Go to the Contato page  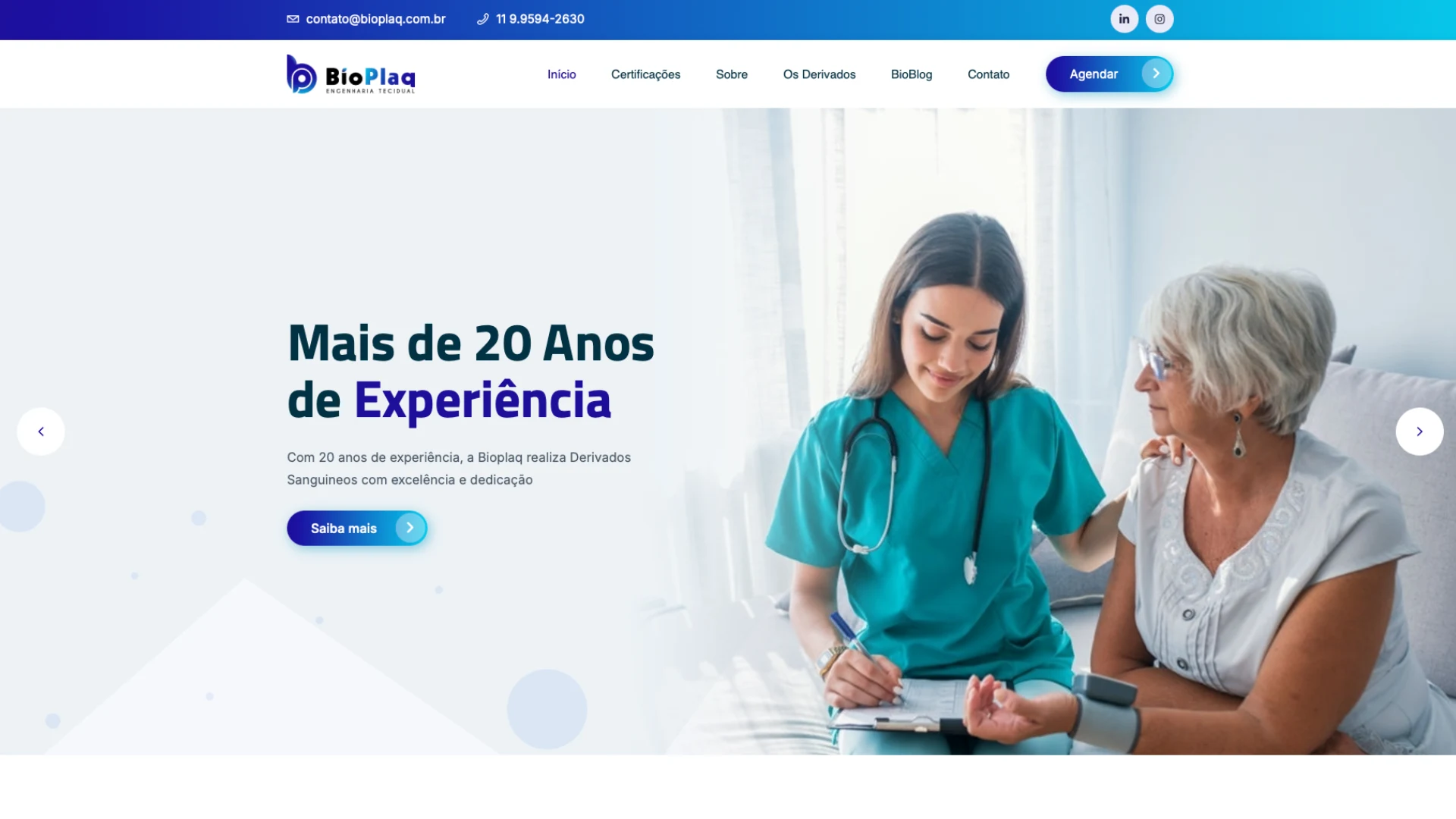pyautogui.click(x=988, y=74)
